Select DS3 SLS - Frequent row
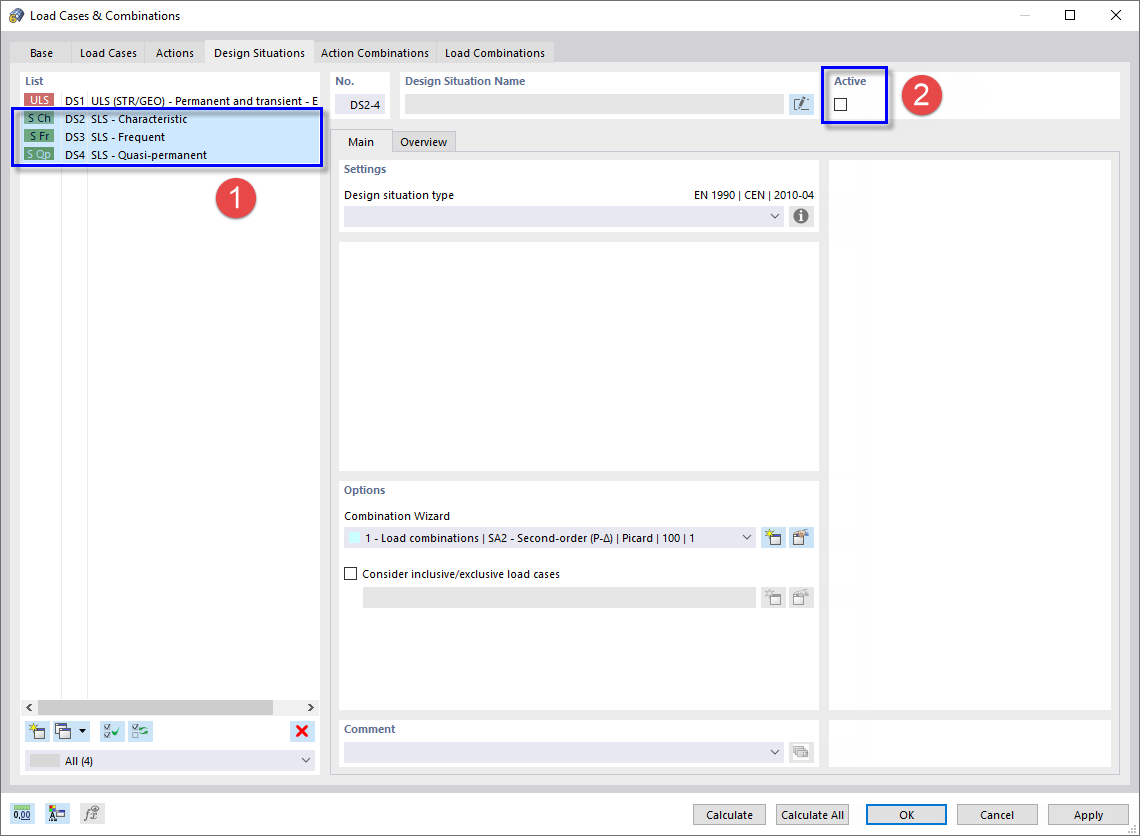Viewport: 1140px width, 836px height. click(171, 137)
